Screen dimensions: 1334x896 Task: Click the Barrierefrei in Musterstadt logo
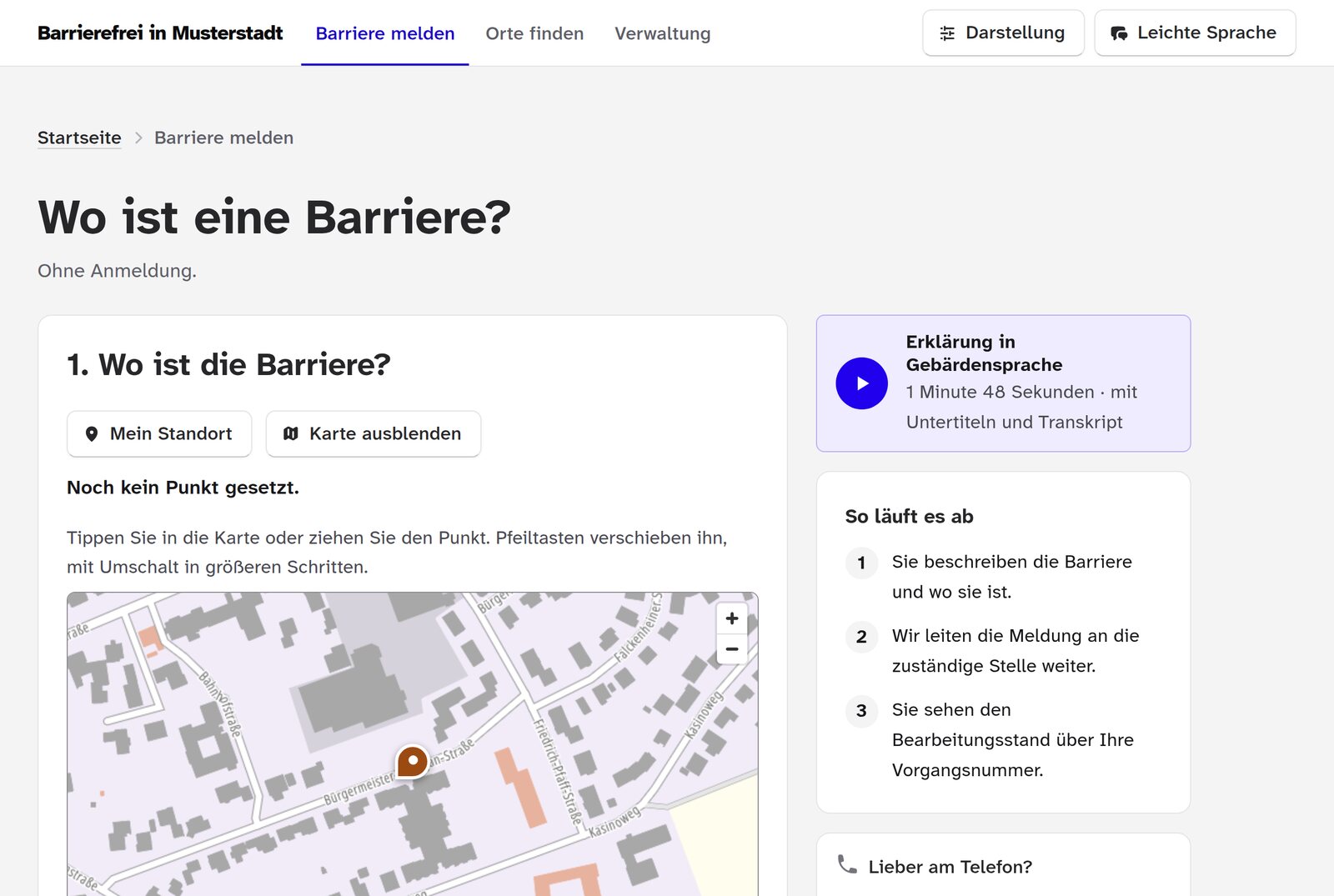coord(160,33)
